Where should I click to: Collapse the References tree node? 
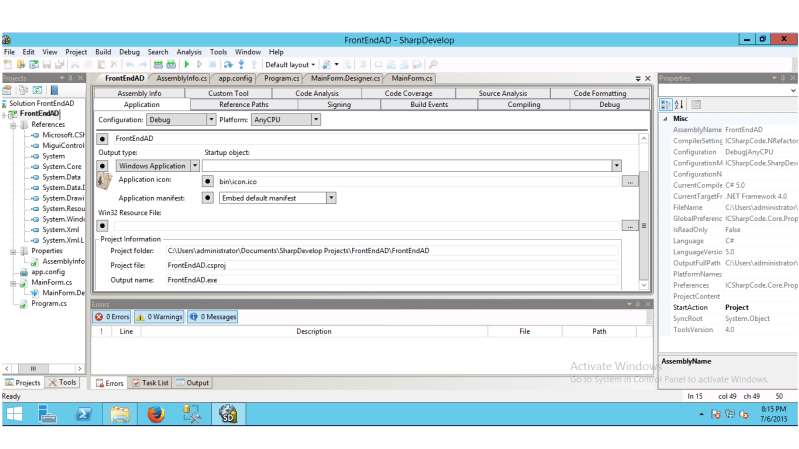coord(14,125)
